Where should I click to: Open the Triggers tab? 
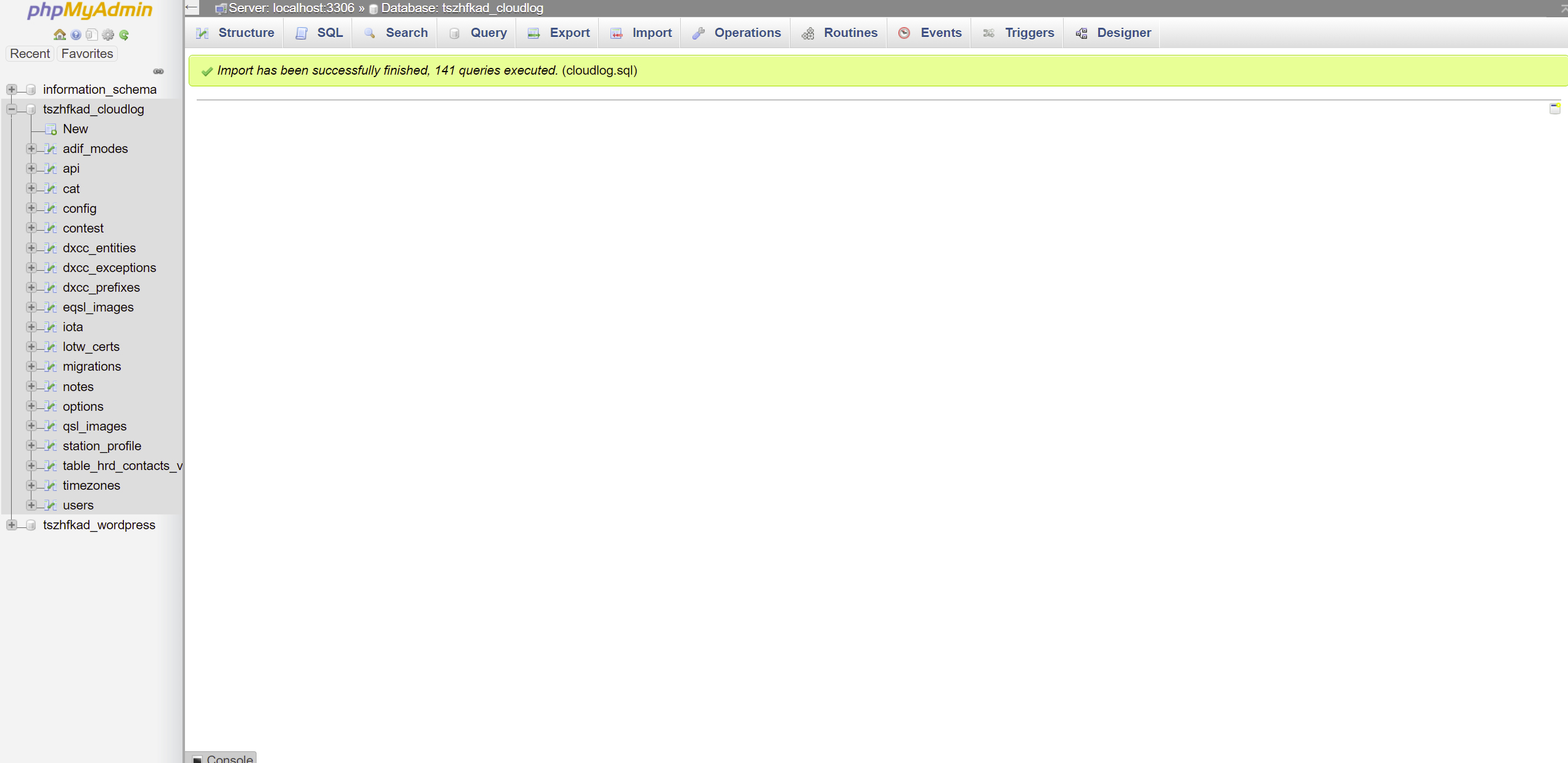(x=1018, y=33)
